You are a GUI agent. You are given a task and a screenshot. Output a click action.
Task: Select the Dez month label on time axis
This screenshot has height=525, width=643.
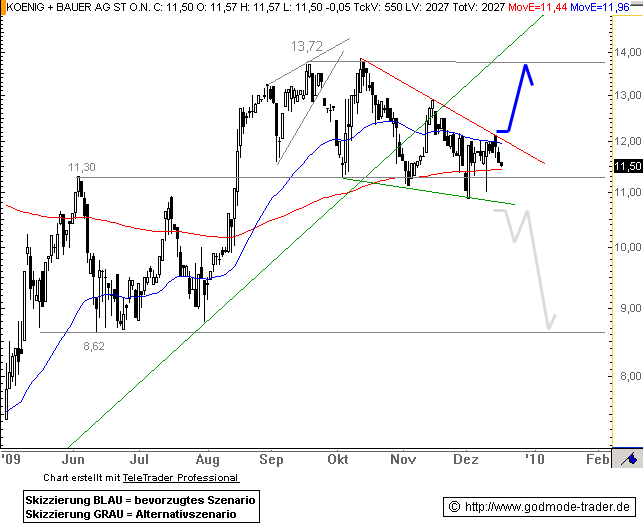(x=465, y=459)
